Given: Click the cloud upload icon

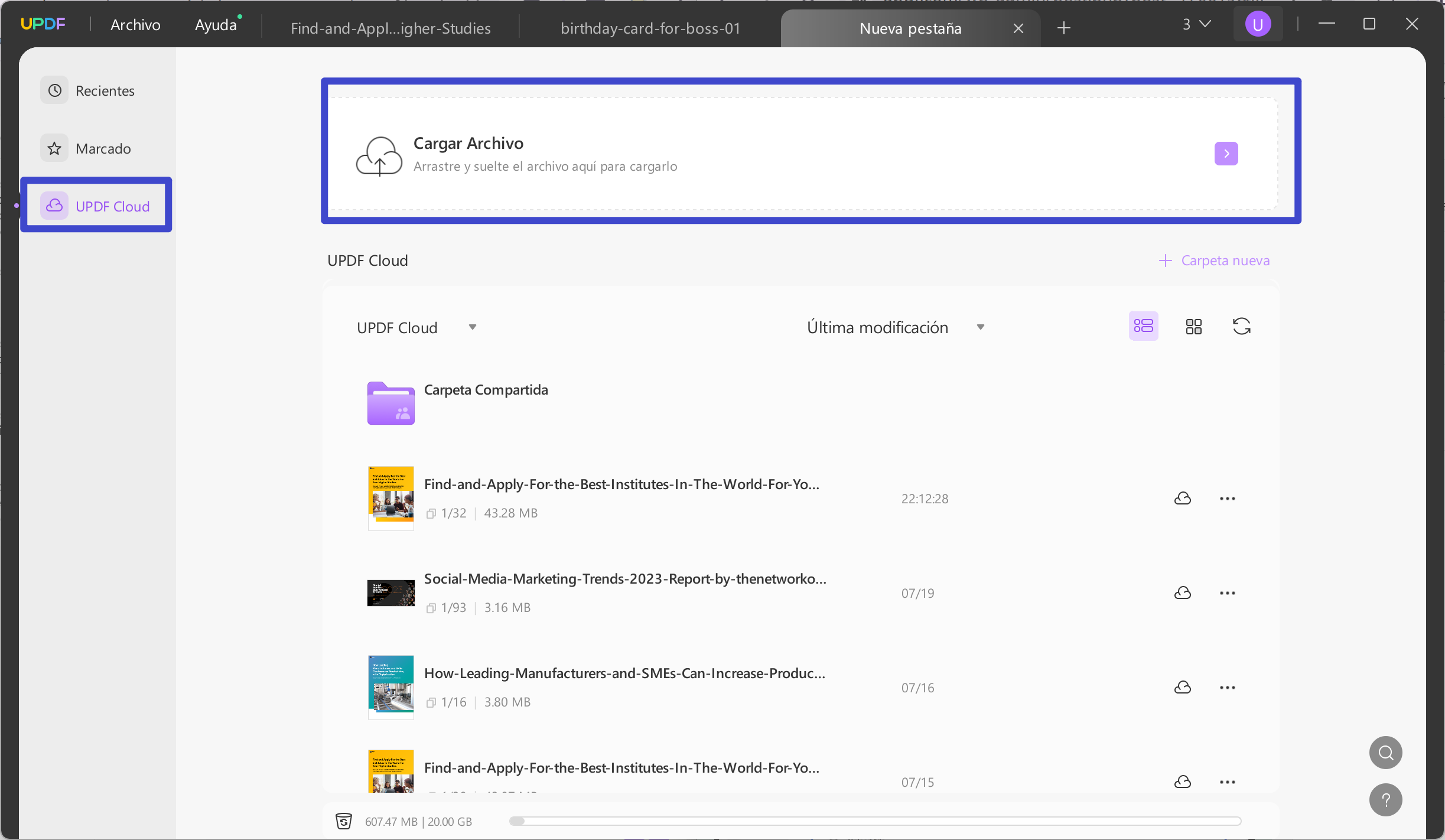Looking at the screenshot, I should coord(379,156).
